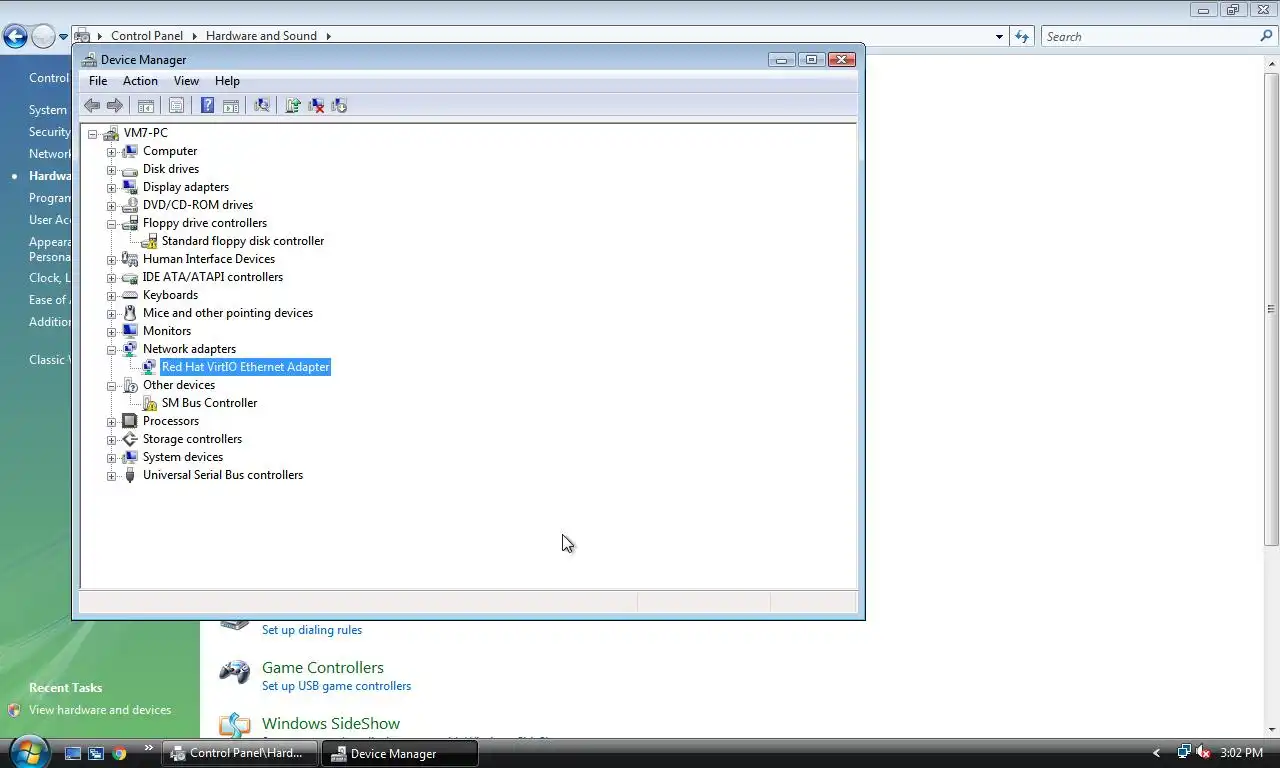
Task: Click Control Panel window Back button
Action: click(15, 37)
